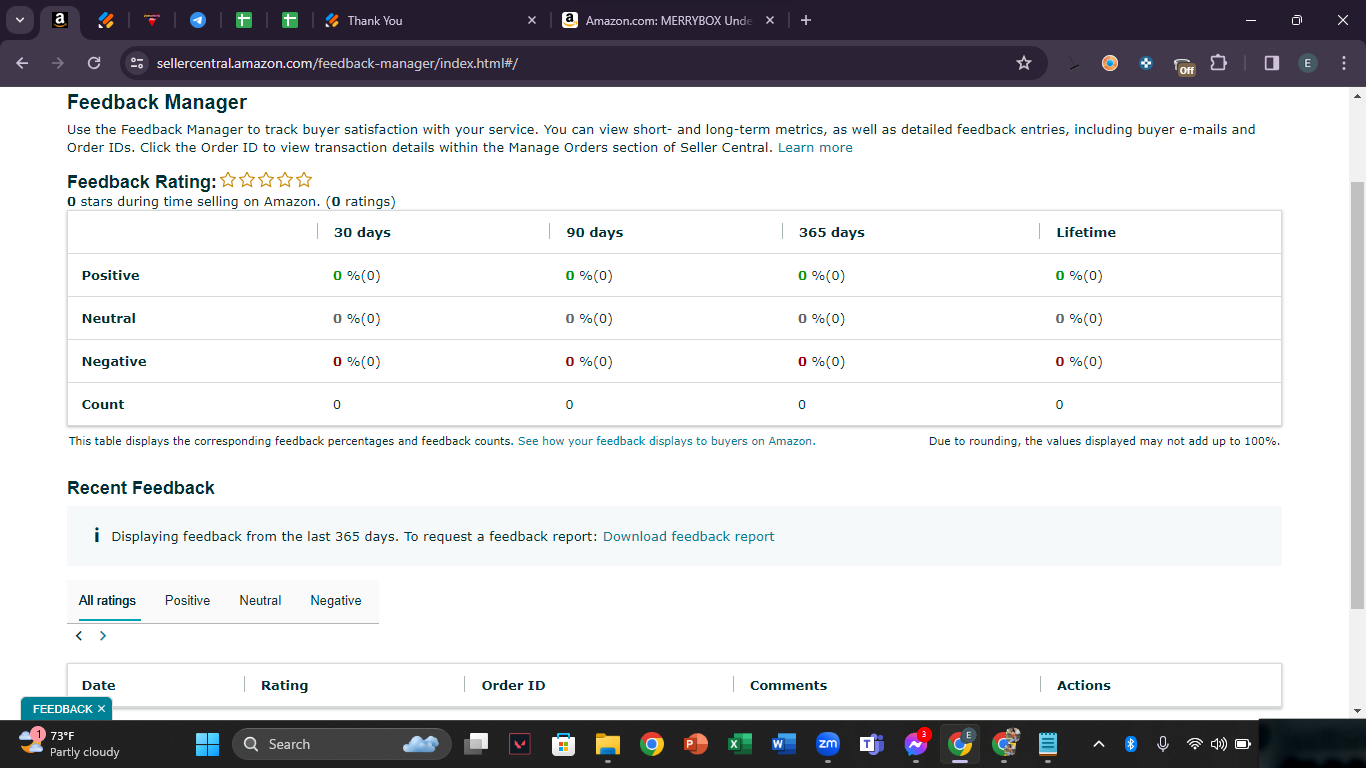Open the Chrome profile E avatar

click(1308, 63)
